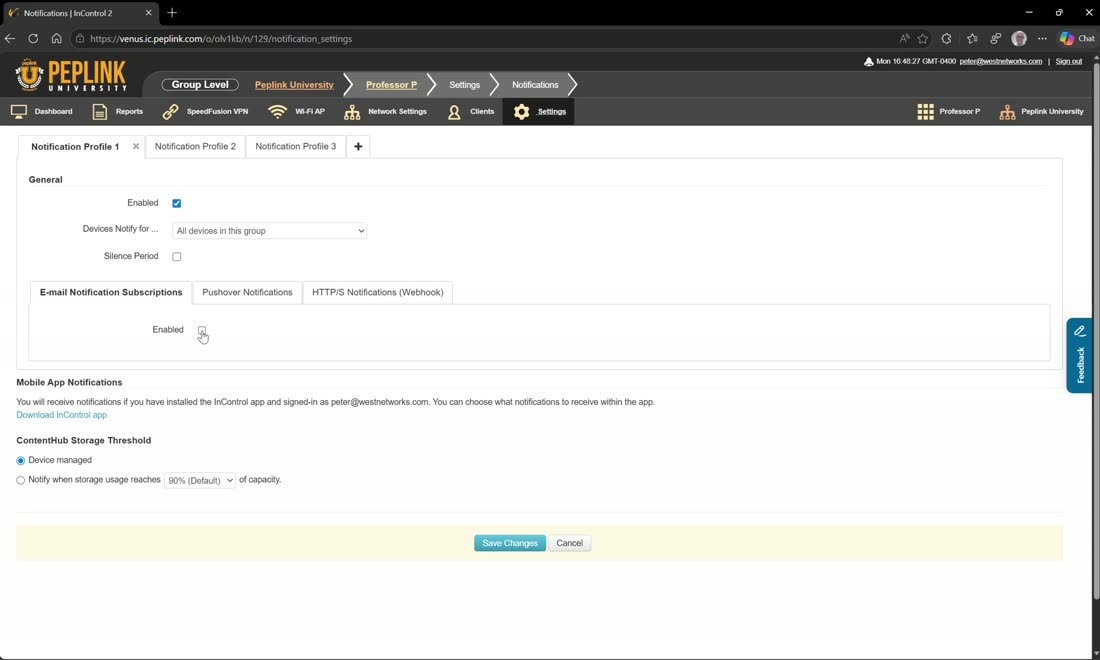Image resolution: width=1100 pixels, height=660 pixels.
Task: Switch to Notification Profile 3 tab
Action: point(295,147)
